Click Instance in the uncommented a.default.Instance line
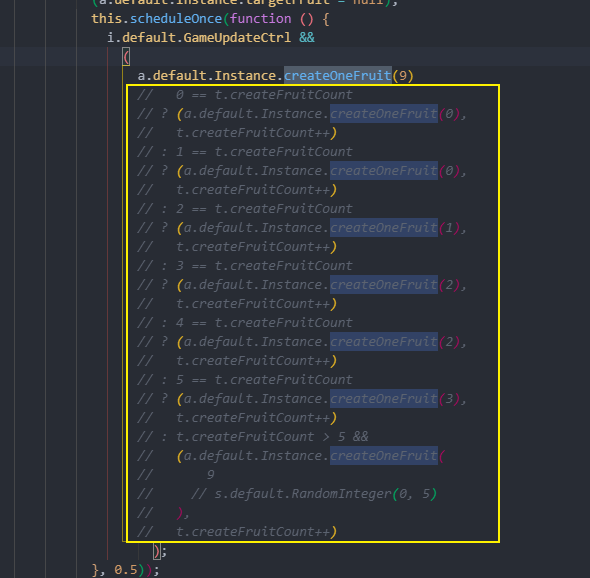The image size is (590, 578). tap(245, 76)
